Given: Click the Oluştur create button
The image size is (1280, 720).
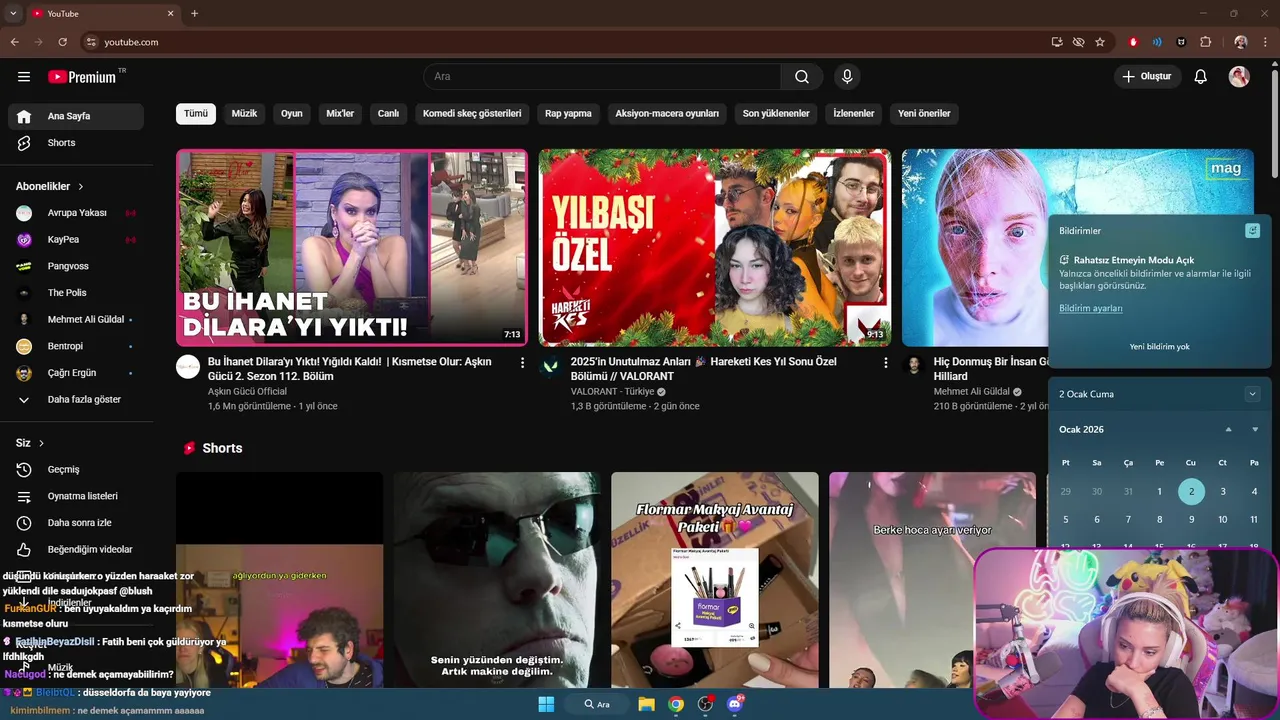Looking at the screenshot, I should 1148,77.
